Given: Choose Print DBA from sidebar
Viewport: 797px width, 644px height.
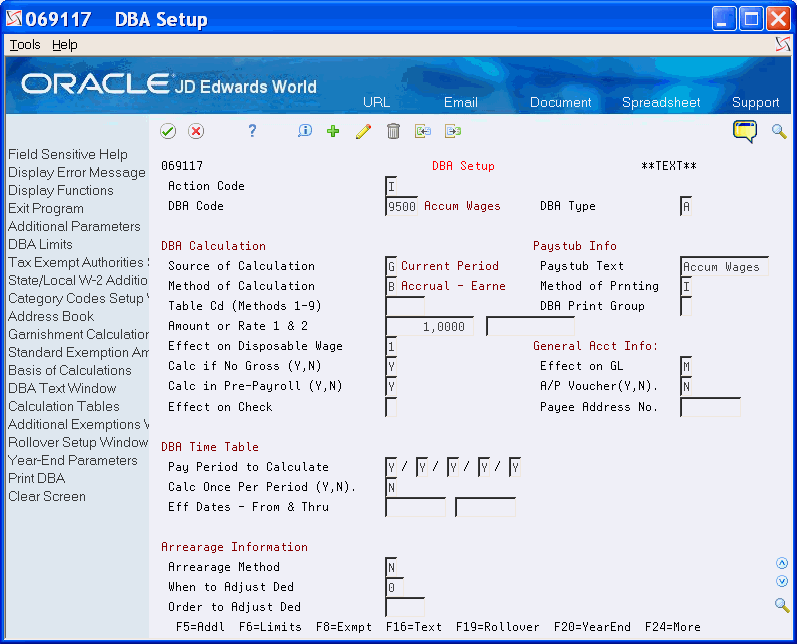Looking at the screenshot, I should pos(37,478).
